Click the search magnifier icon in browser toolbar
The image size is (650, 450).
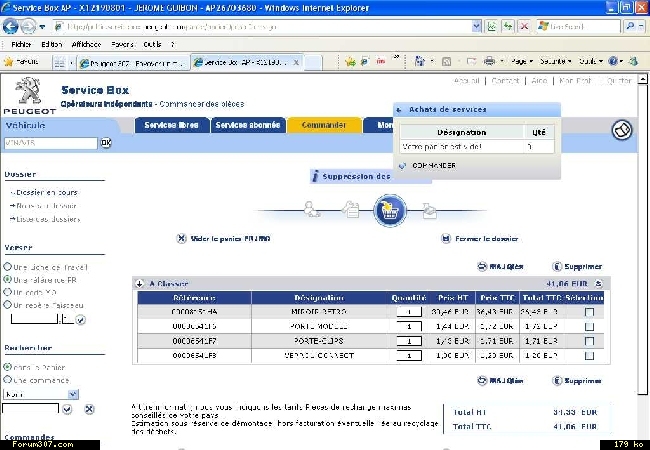pos(630,27)
